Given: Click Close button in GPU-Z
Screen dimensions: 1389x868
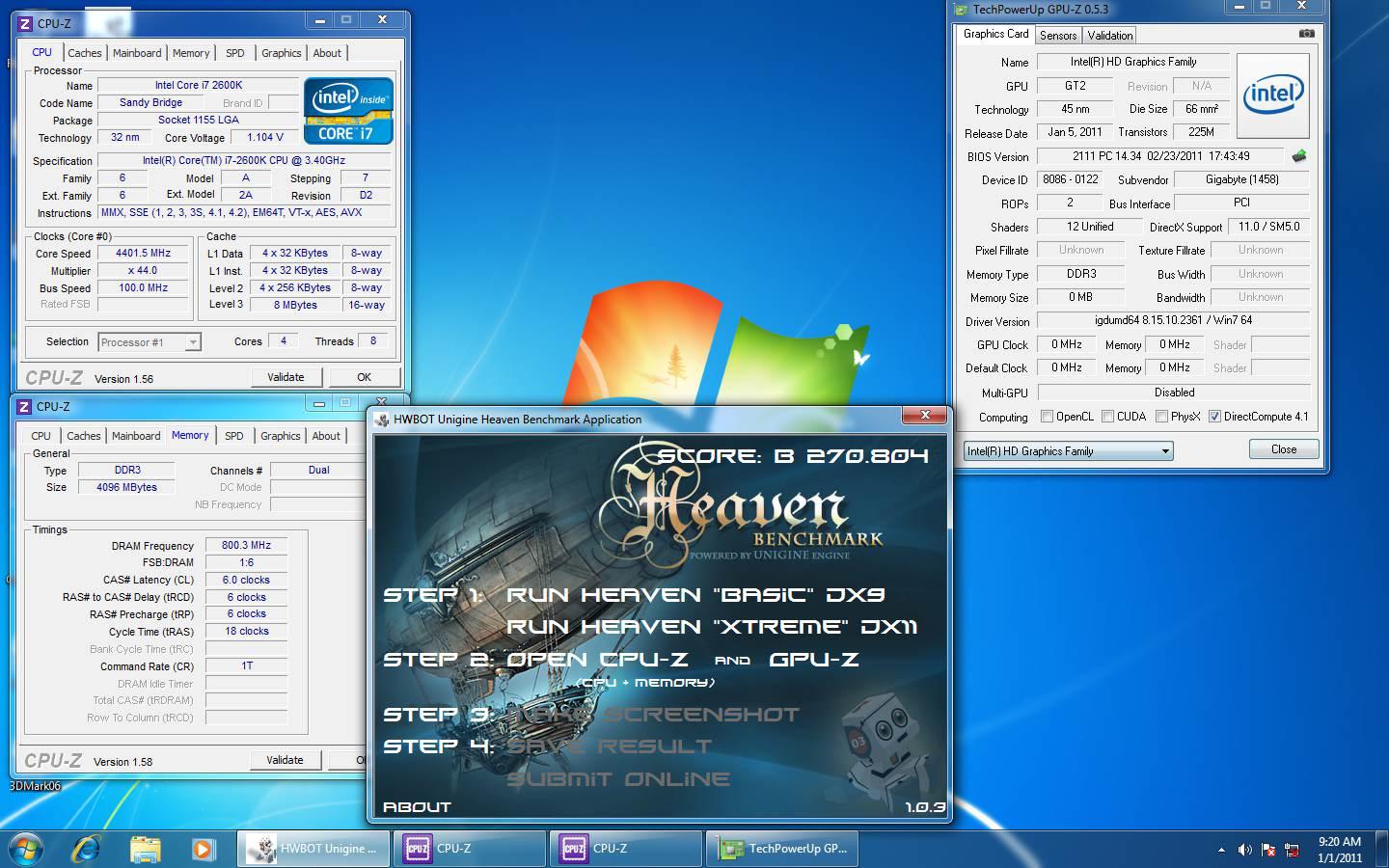Looking at the screenshot, I should click(1283, 449).
